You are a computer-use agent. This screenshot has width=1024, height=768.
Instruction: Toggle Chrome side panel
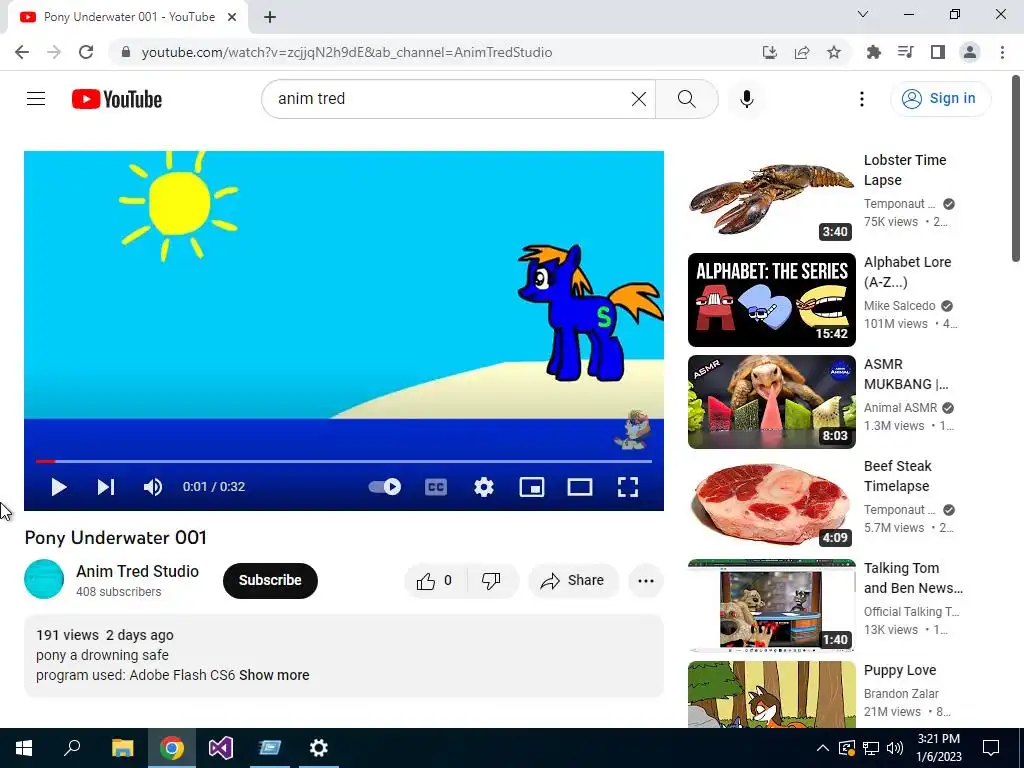(938, 52)
